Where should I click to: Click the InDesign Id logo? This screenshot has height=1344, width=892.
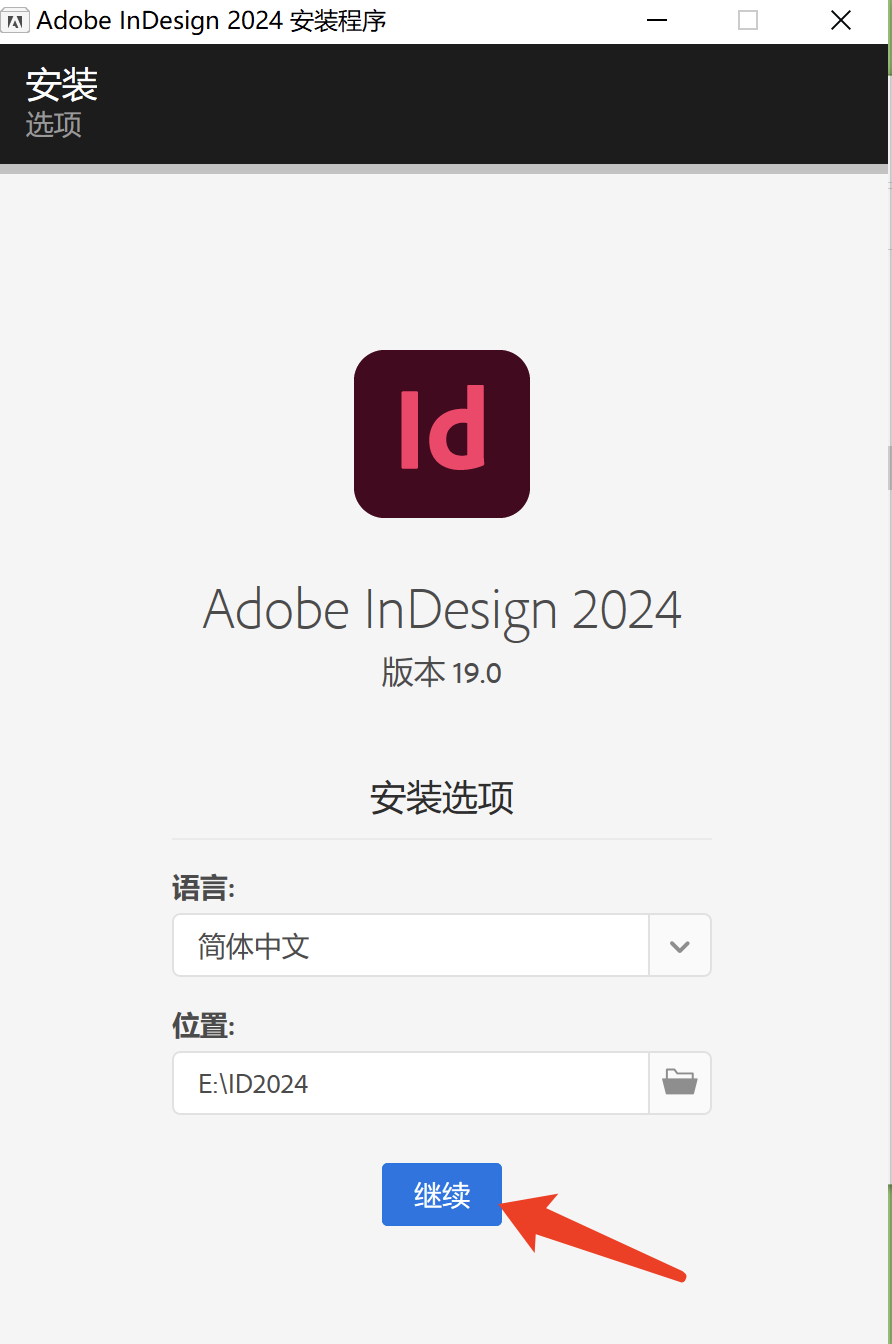pos(442,434)
